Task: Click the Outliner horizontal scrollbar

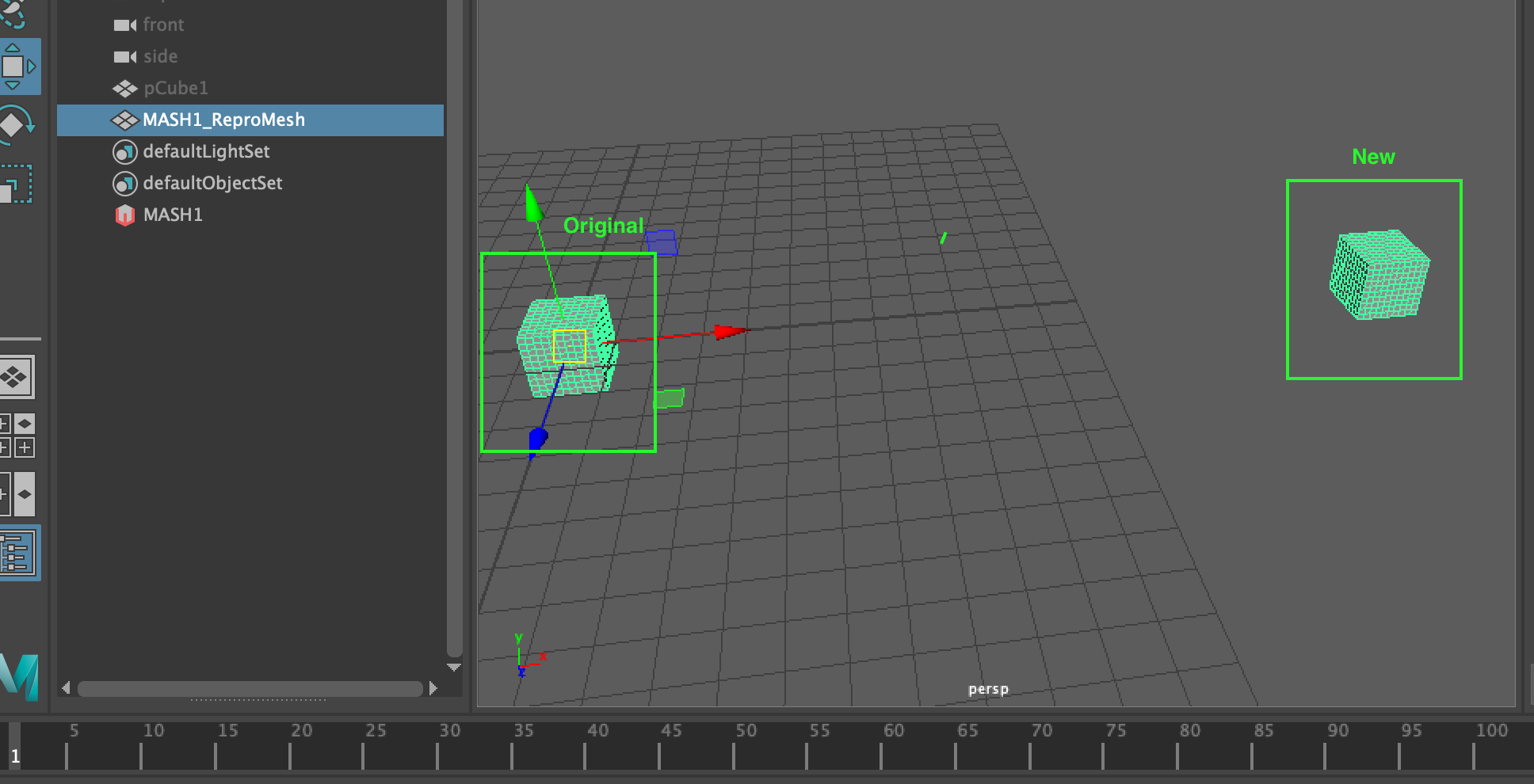Action: coord(250,689)
